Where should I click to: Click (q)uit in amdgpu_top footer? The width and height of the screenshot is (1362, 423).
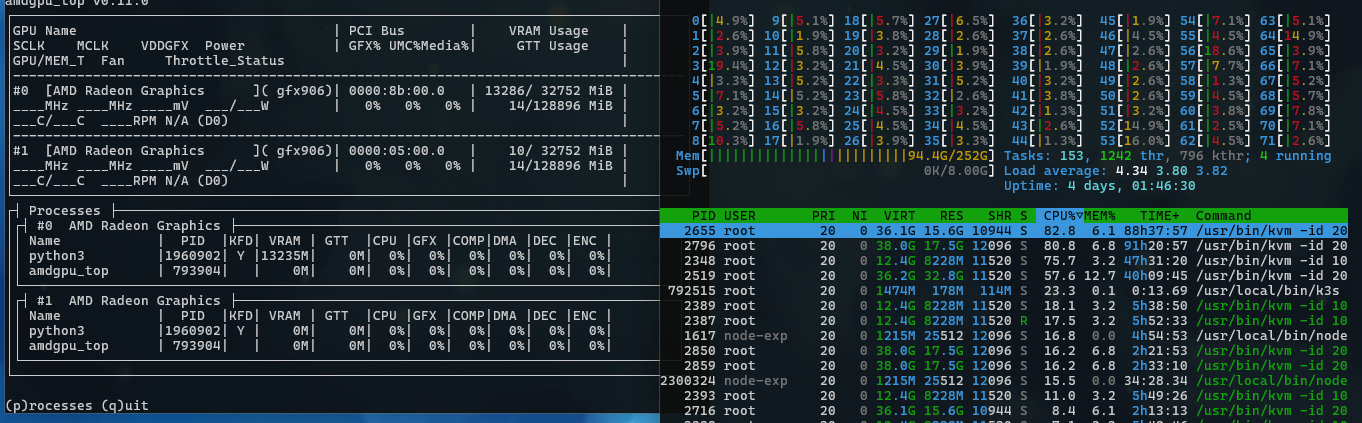[125, 405]
